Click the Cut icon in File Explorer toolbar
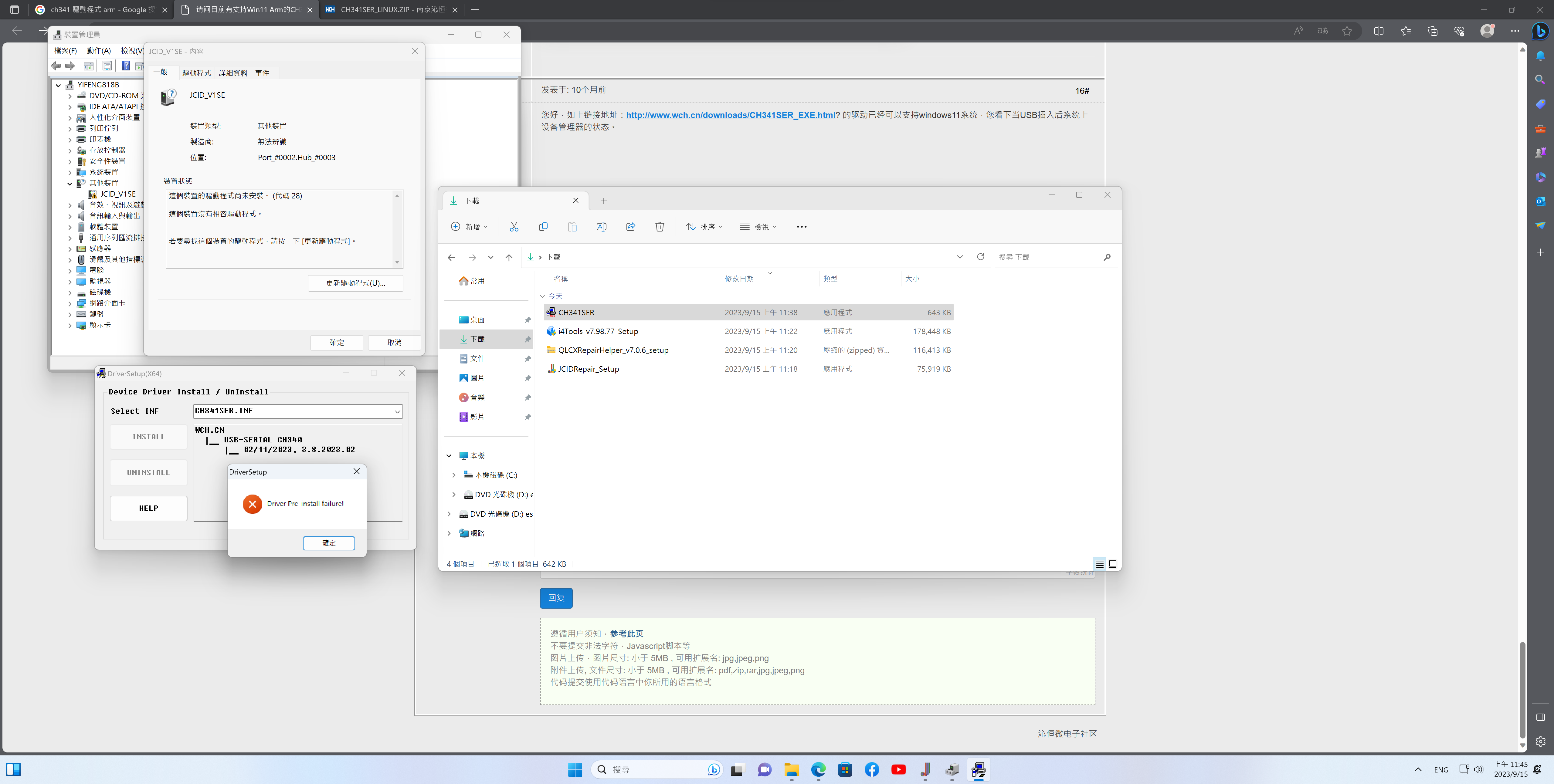Image resolution: width=1554 pixels, height=784 pixels. pyautogui.click(x=514, y=227)
